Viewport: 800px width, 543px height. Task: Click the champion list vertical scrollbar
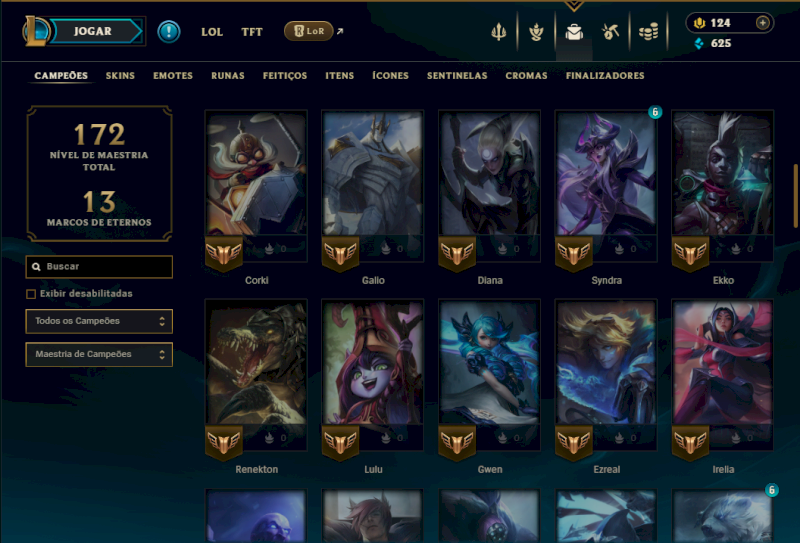coord(795,196)
